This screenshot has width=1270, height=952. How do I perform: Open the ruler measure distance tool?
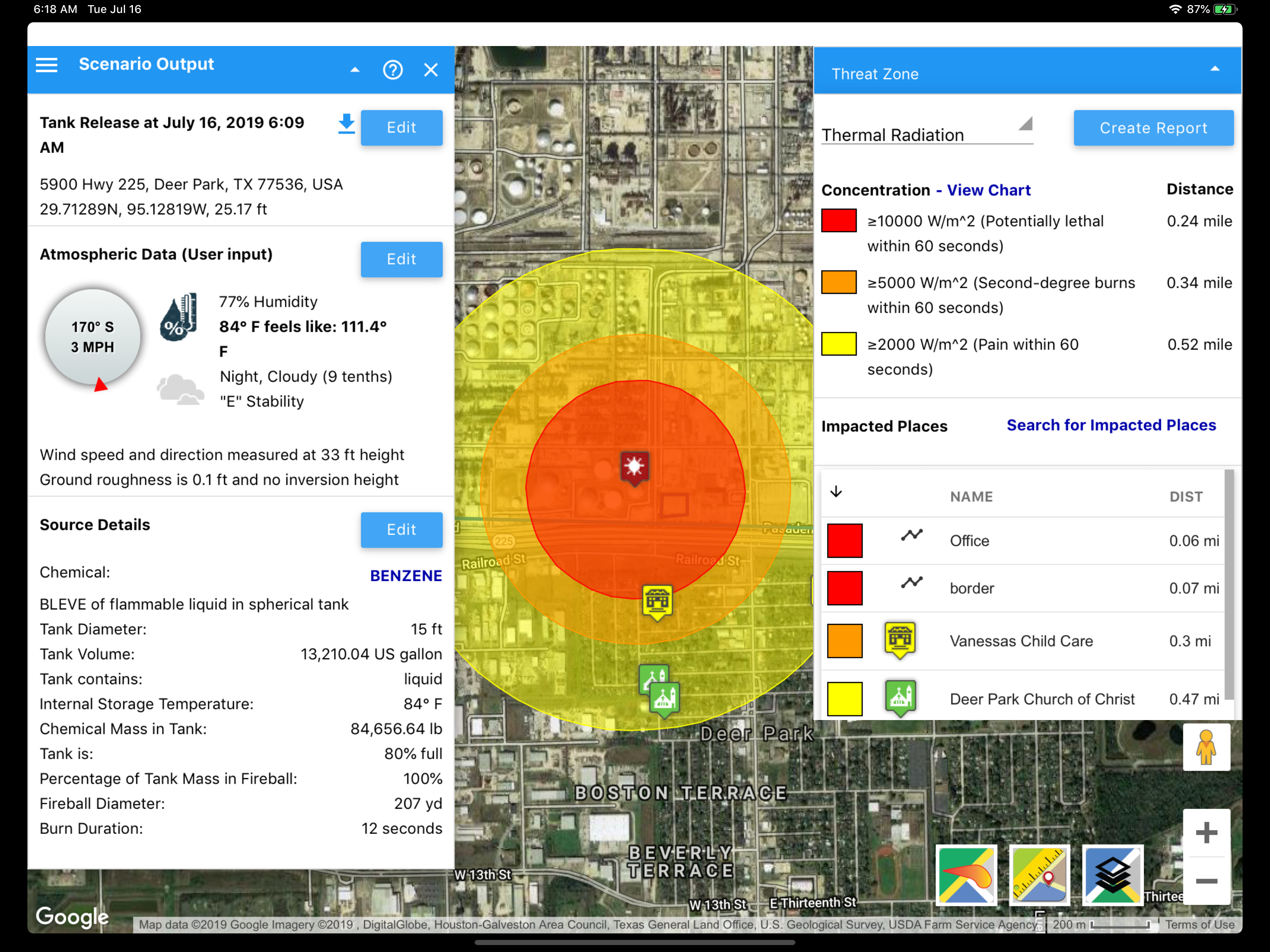coord(1039,875)
